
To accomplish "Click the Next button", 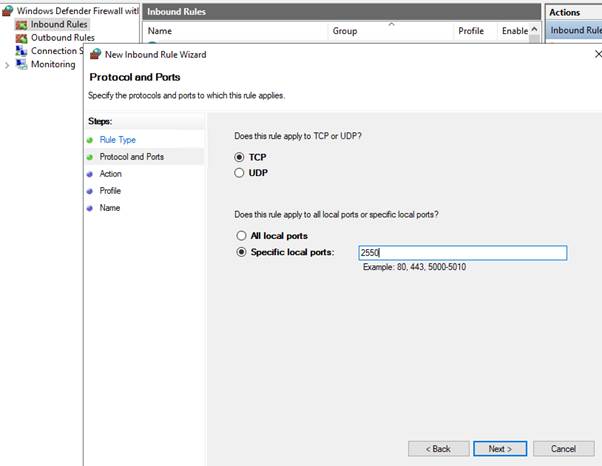I will coord(500,449).
